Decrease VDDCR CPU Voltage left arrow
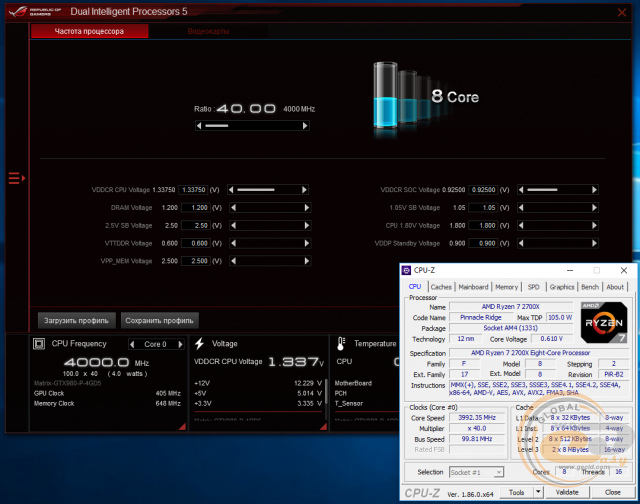This screenshot has height=504, width=640. click(x=231, y=190)
